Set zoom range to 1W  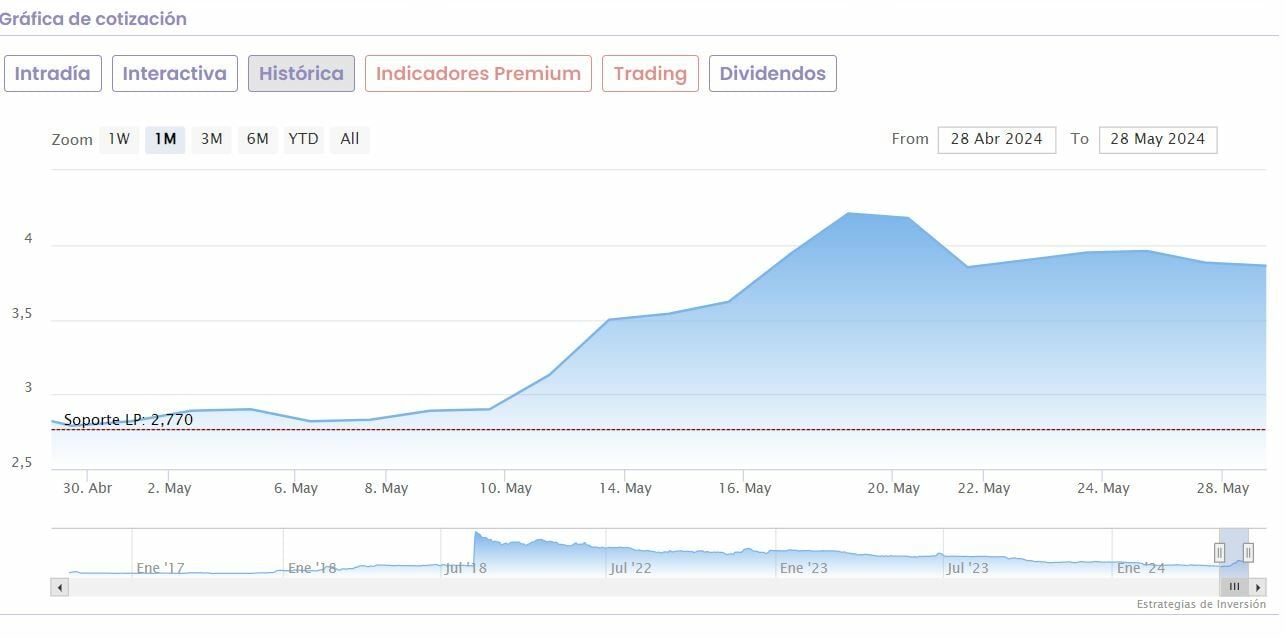pyautogui.click(x=119, y=139)
